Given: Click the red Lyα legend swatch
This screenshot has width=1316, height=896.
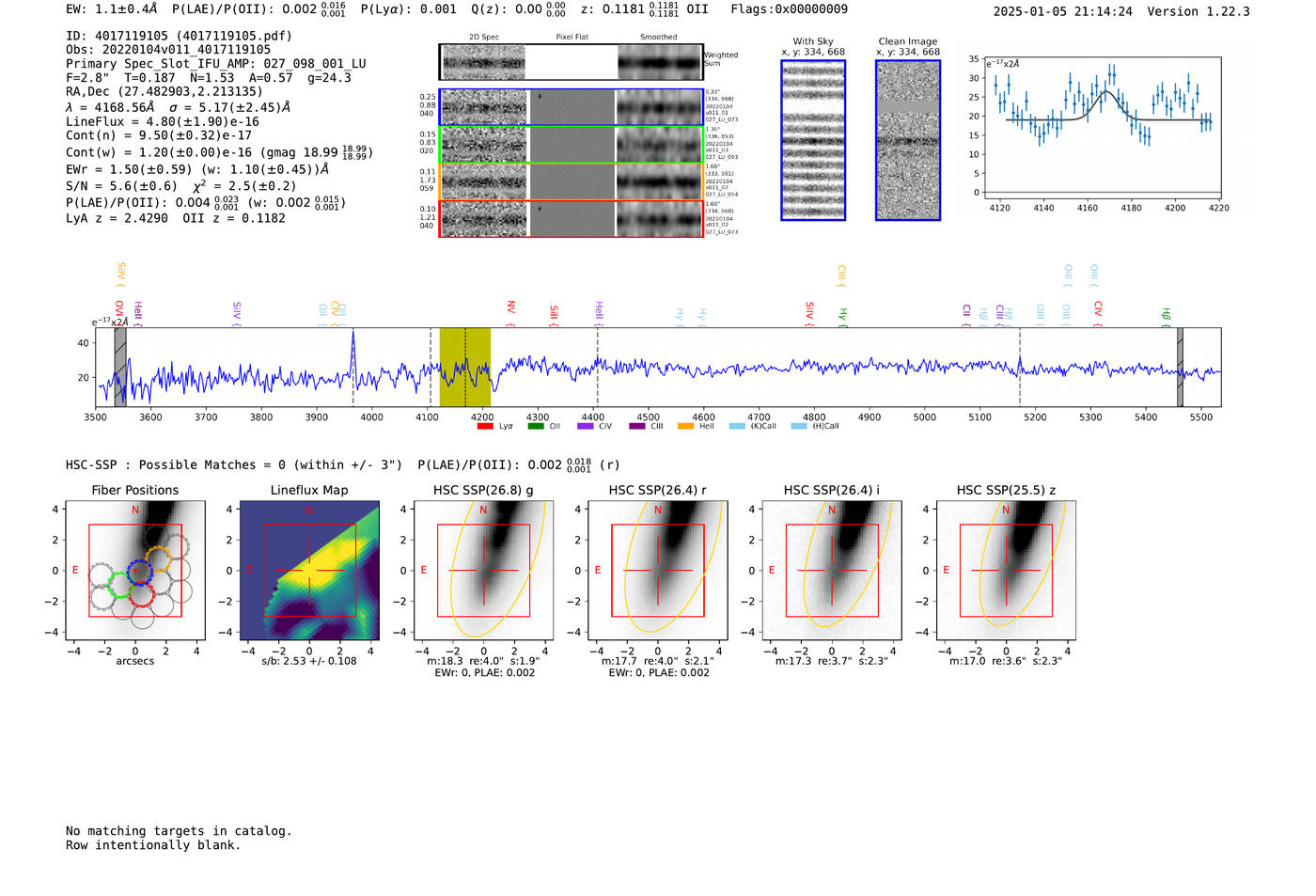Looking at the screenshot, I should pos(485,426).
